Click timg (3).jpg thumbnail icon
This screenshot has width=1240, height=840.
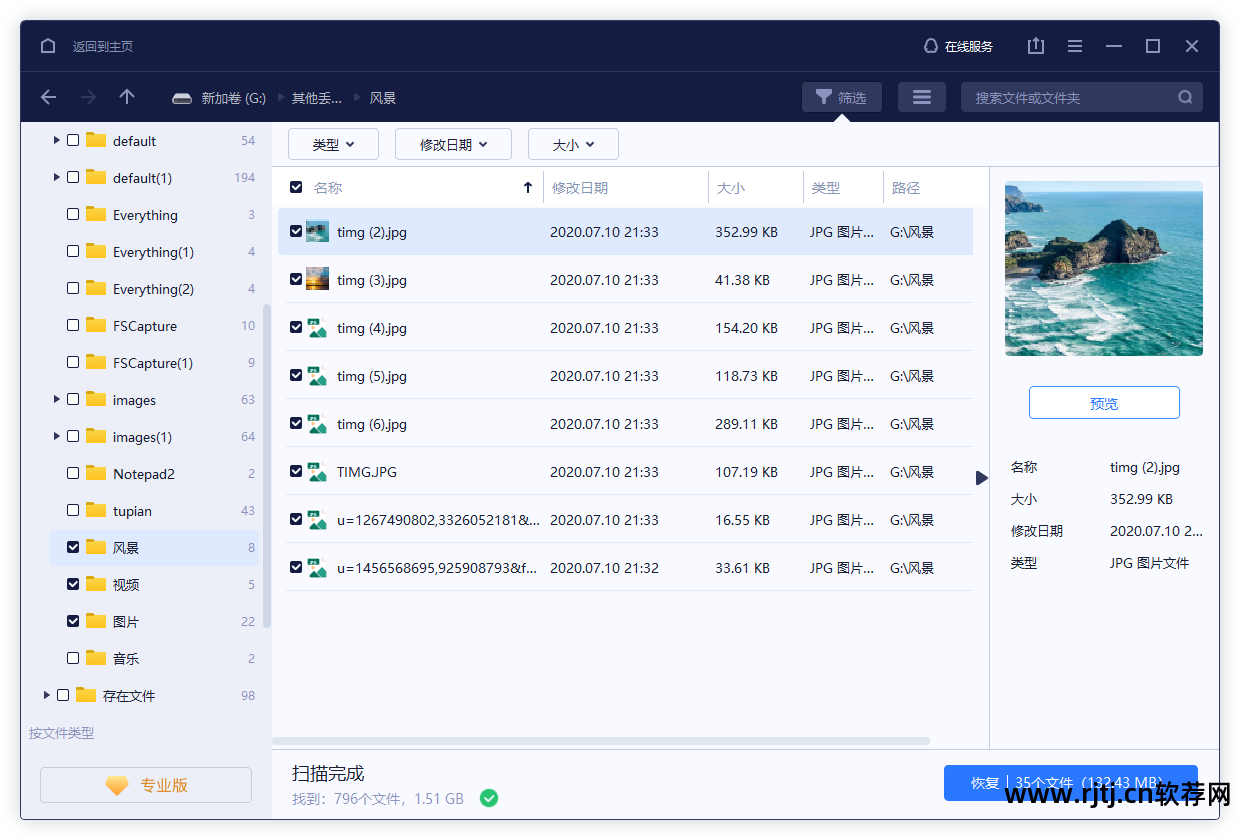point(317,279)
